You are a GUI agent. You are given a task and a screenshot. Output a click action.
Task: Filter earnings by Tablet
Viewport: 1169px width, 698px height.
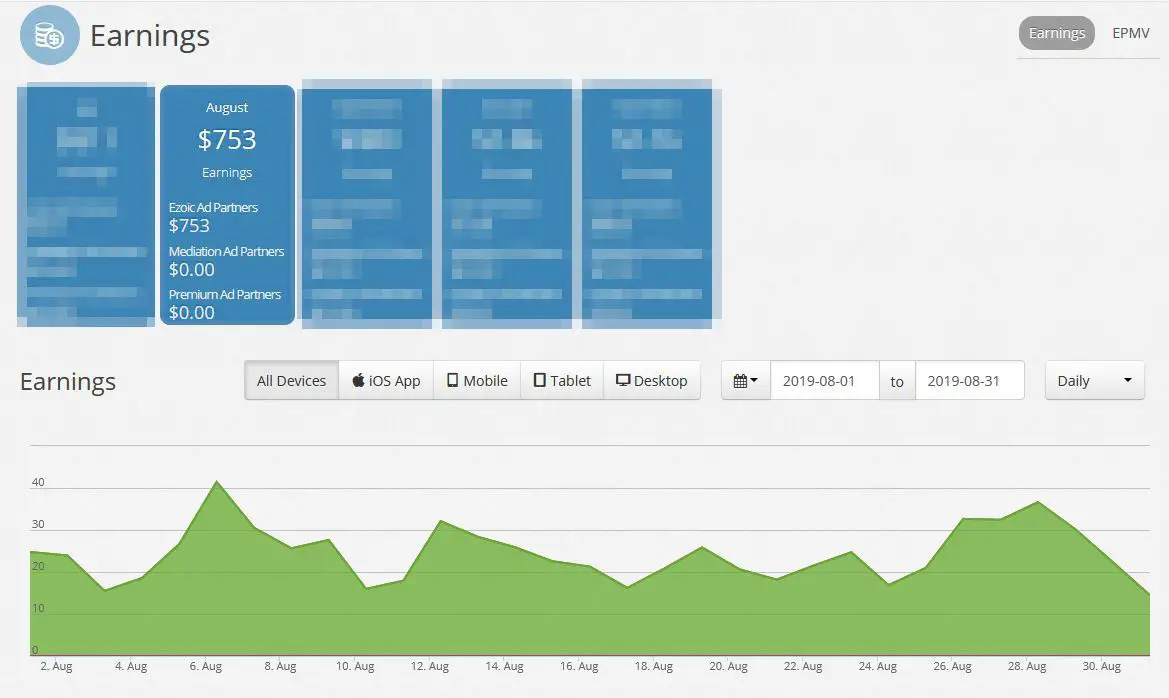[x=562, y=380]
